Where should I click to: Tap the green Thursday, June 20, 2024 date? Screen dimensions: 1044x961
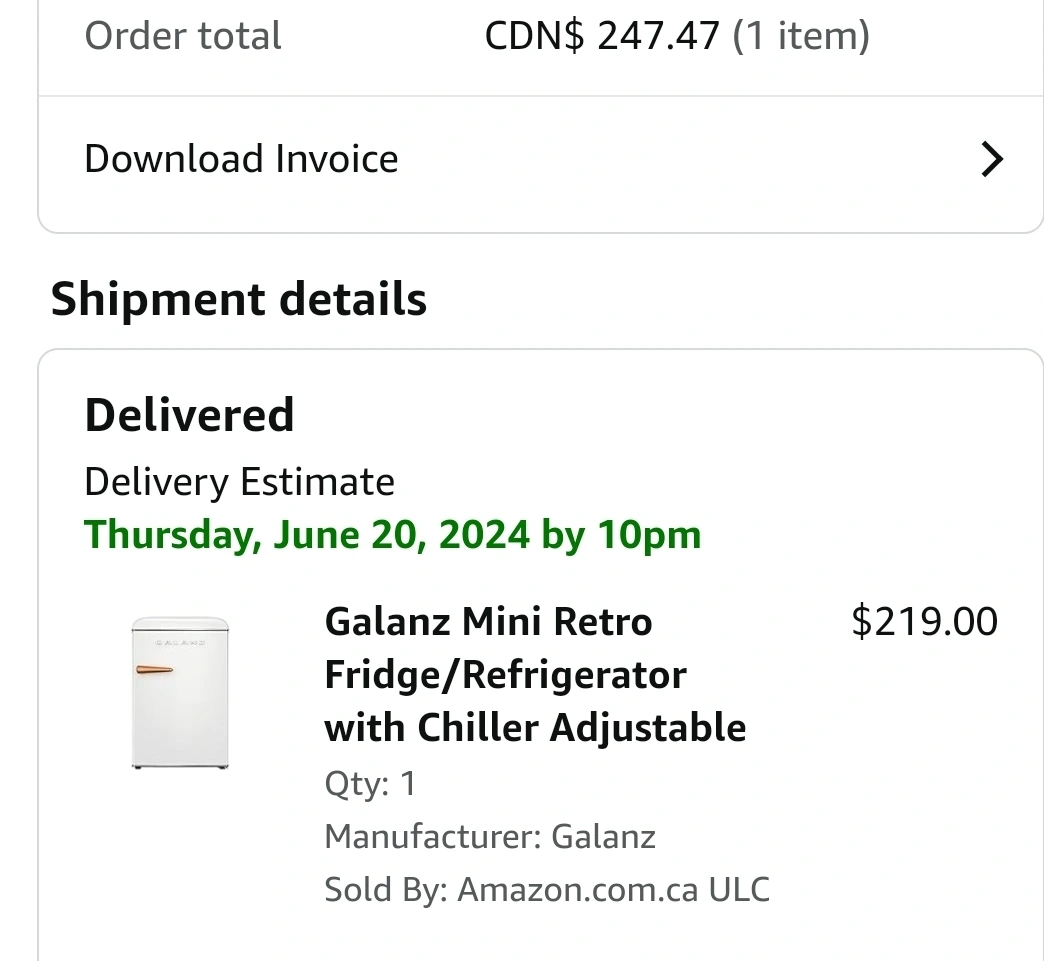[x=307, y=535]
